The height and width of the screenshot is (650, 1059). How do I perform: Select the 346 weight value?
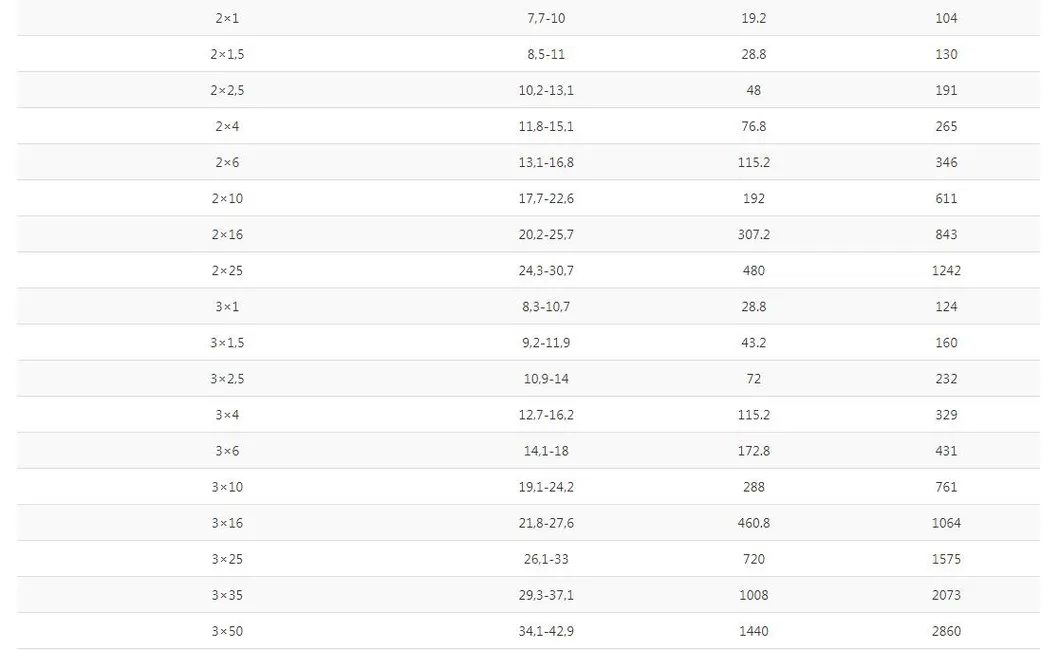946,162
